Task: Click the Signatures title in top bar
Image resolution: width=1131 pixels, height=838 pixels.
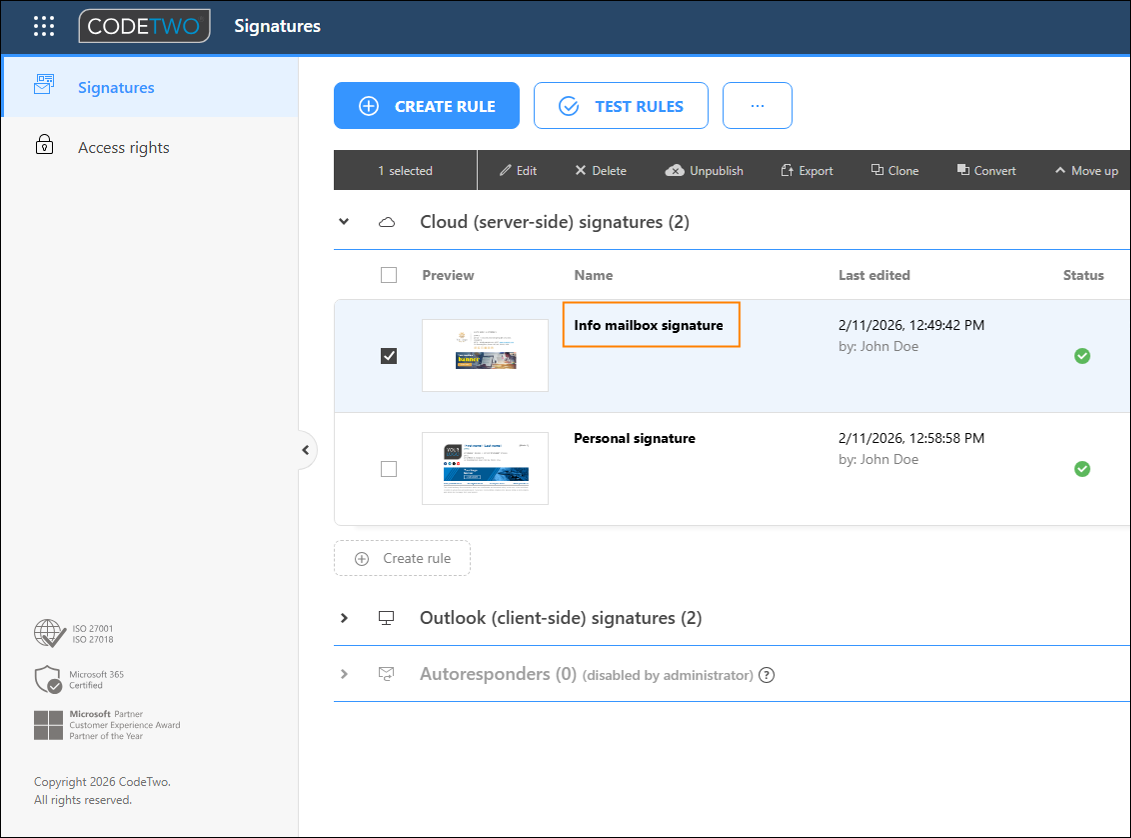Action: pyautogui.click(x=277, y=26)
